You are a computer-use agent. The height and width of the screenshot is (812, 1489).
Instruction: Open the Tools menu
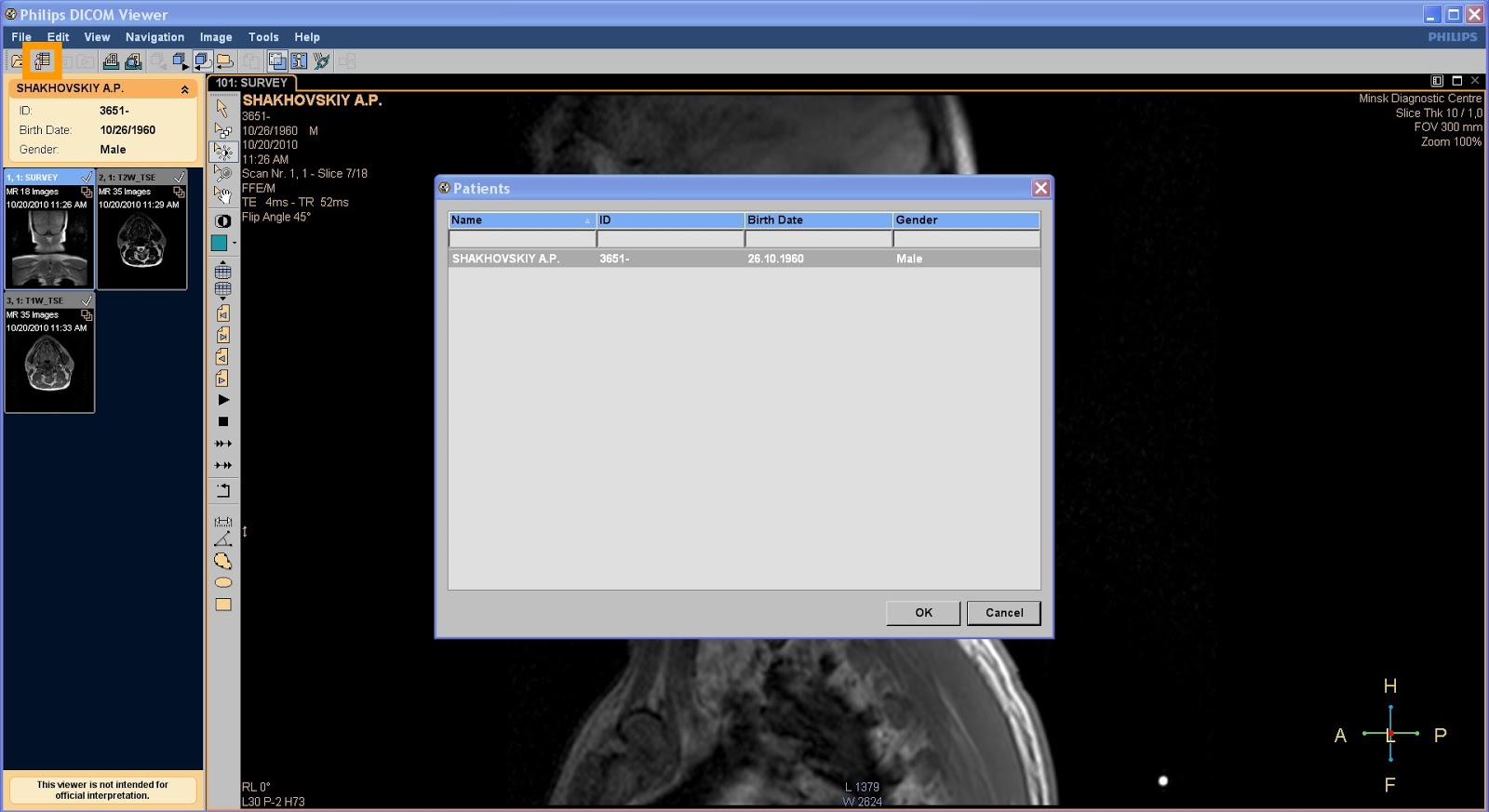[x=263, y=37]
